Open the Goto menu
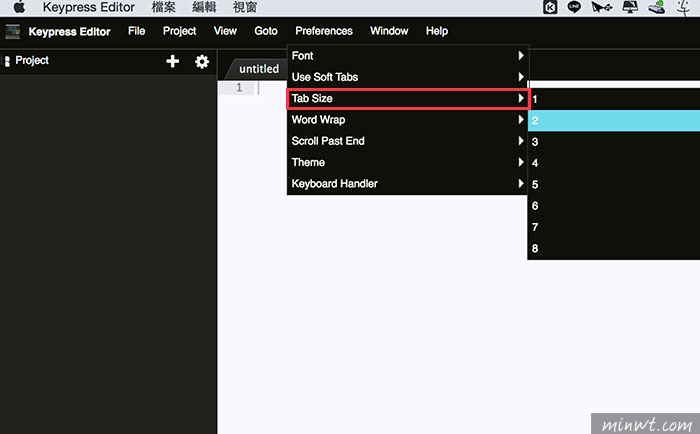Screen dimensions: 700x434 point(266,31)
